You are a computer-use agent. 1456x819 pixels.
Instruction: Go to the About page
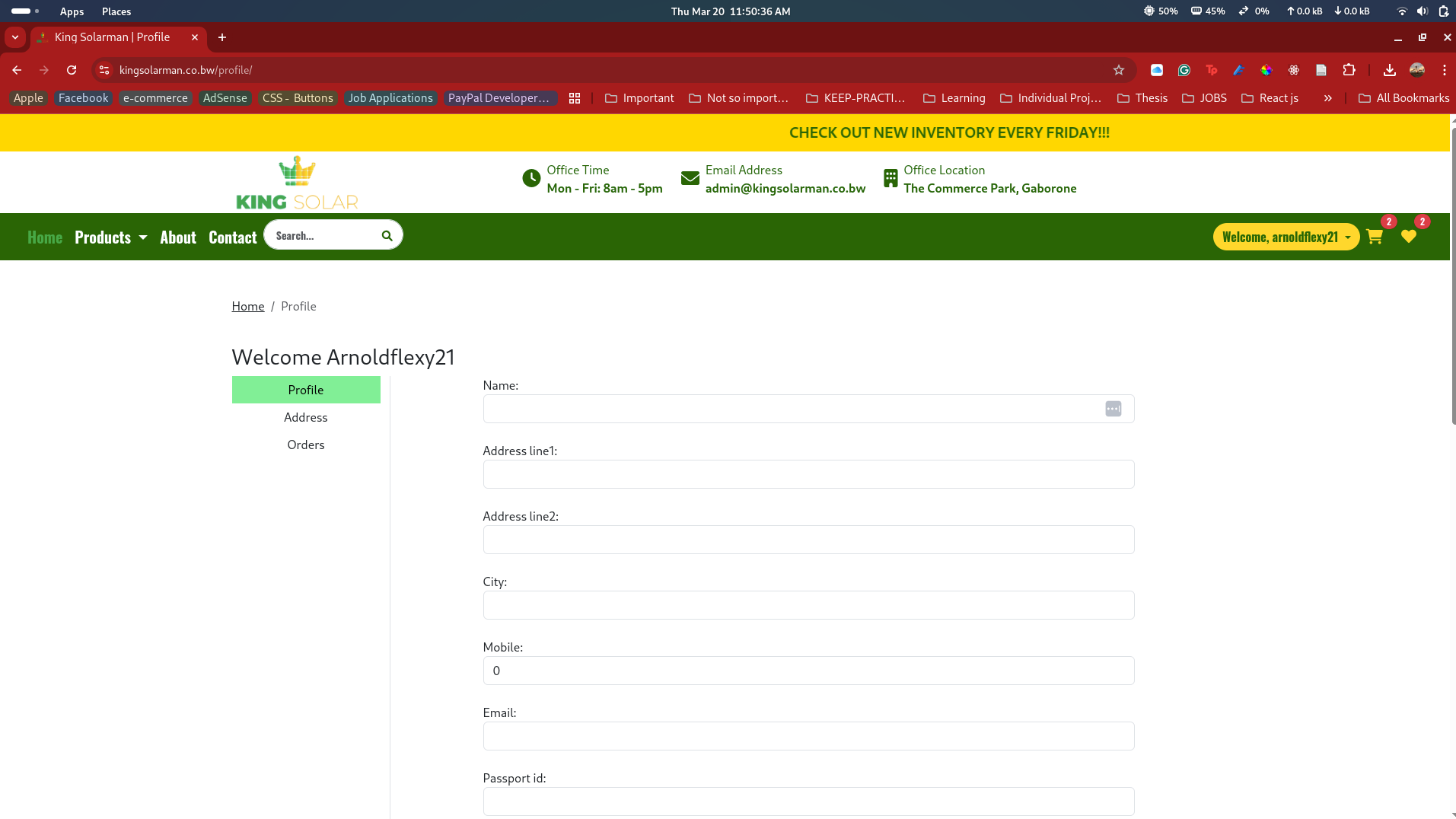[177, 237]
